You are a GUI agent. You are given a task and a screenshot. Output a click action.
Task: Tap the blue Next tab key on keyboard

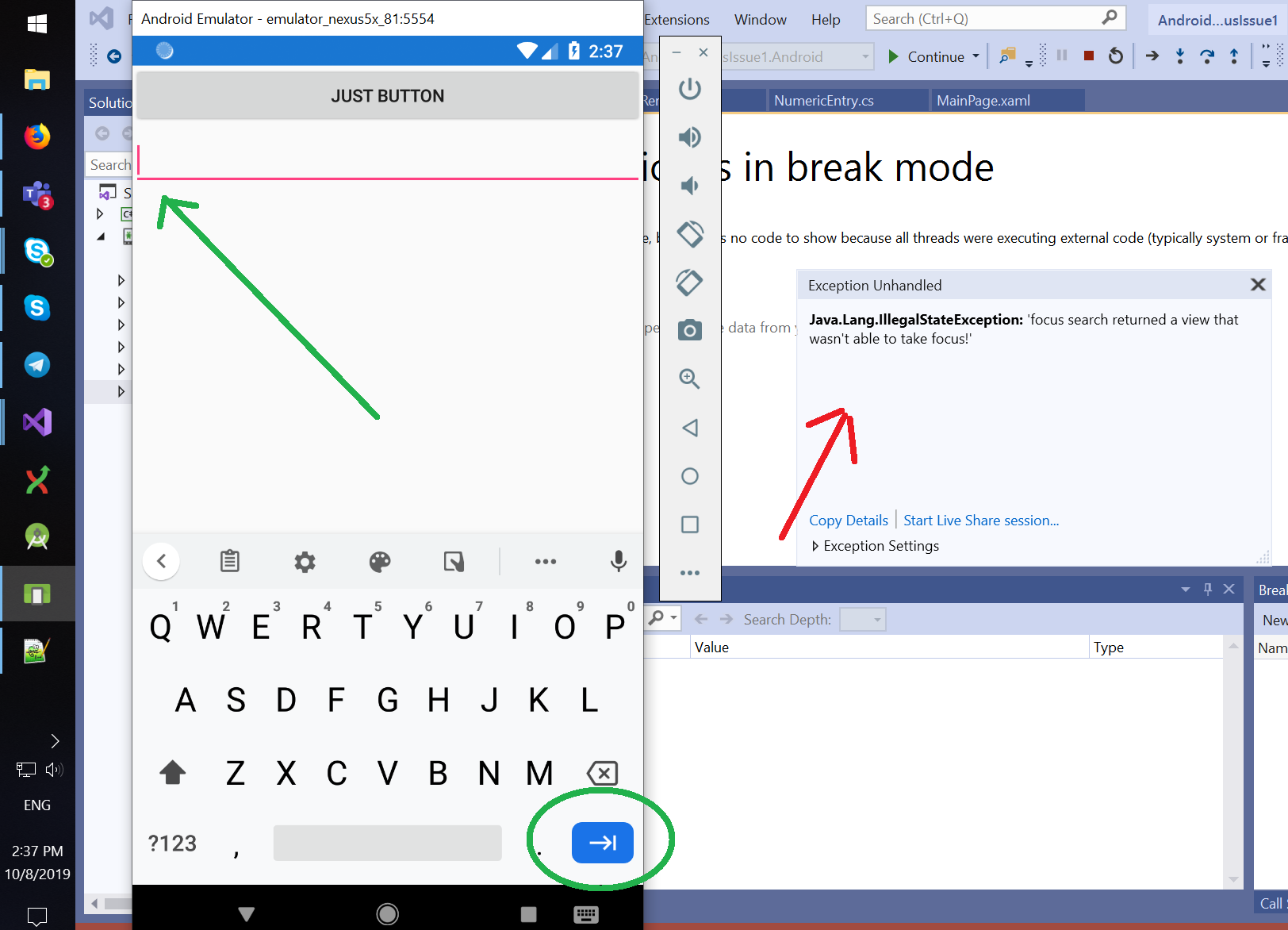pos(603,843)
